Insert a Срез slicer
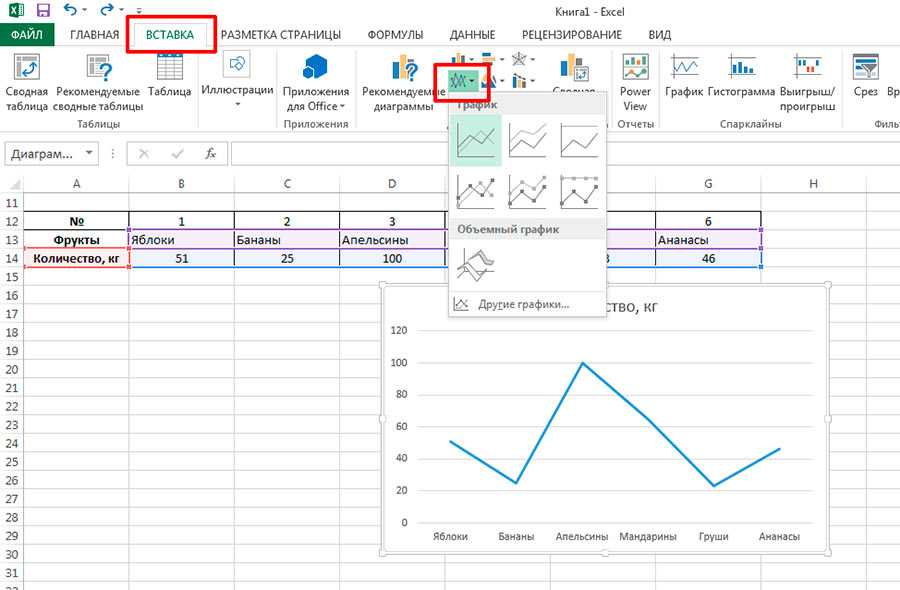This screenshot has height=590, width=900. pos(865,76)
